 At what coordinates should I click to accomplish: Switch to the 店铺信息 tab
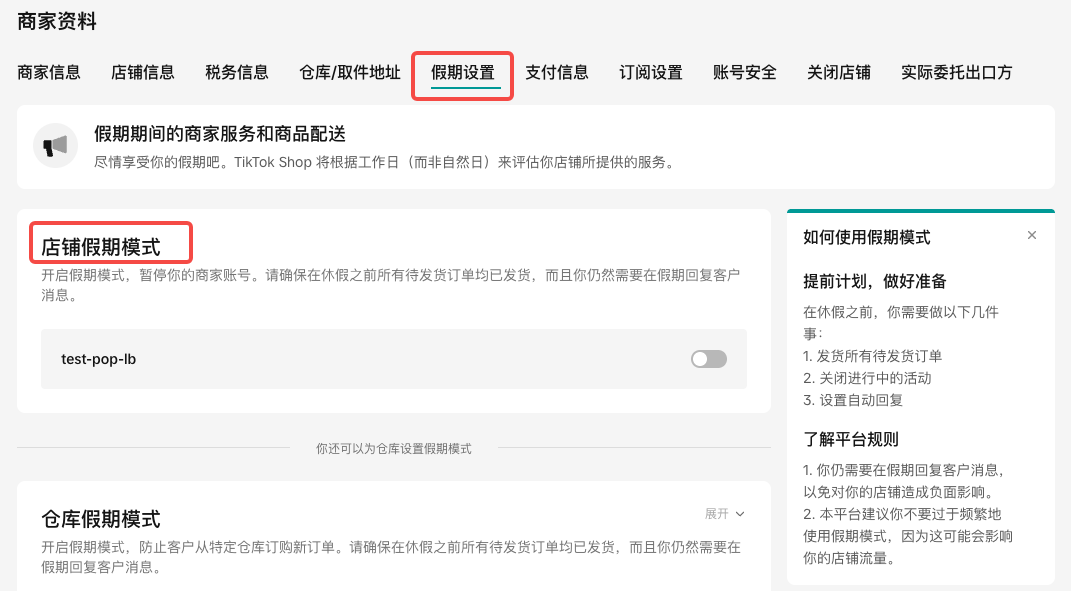point(143,72)
